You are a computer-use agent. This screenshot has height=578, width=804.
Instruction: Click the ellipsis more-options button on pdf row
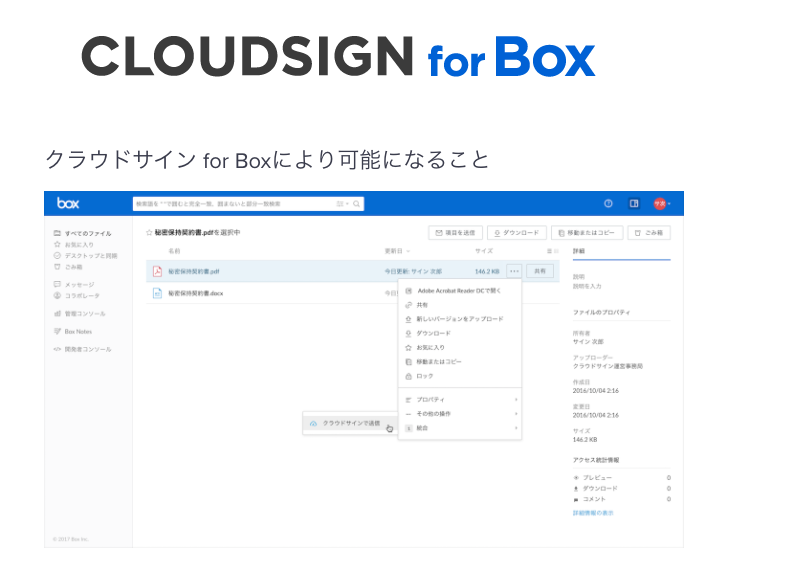click(x=514, y=271)
